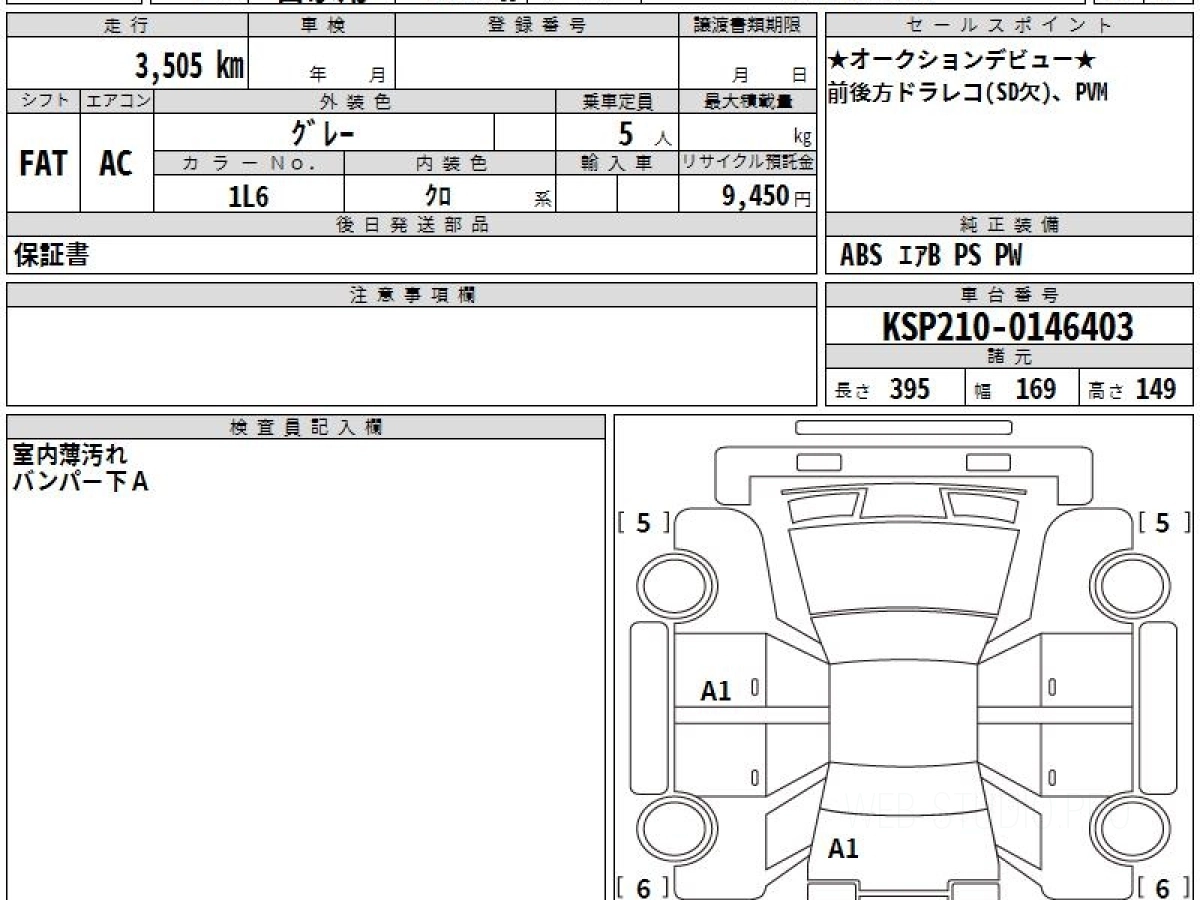Viewport: 1200px width, 900px height.
Task: Select the recycle deposit 9,450円
Action: pyautogui.click(x=766, y=196)
